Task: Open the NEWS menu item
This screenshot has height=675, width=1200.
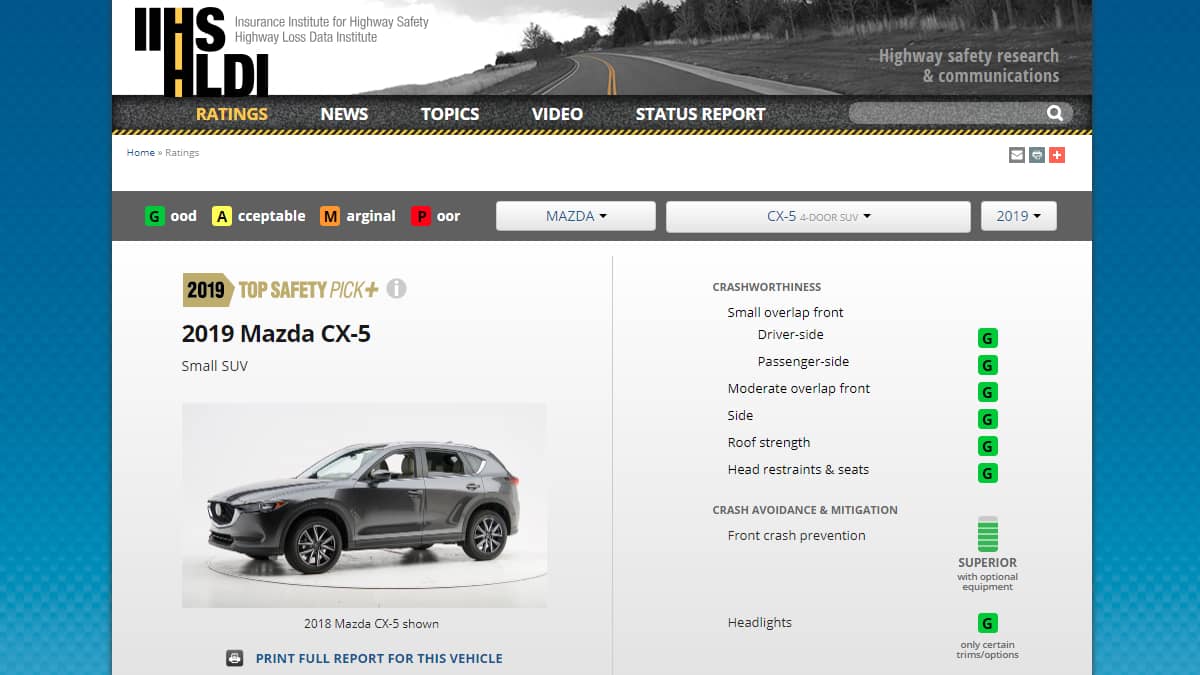Action: point(344,114)
